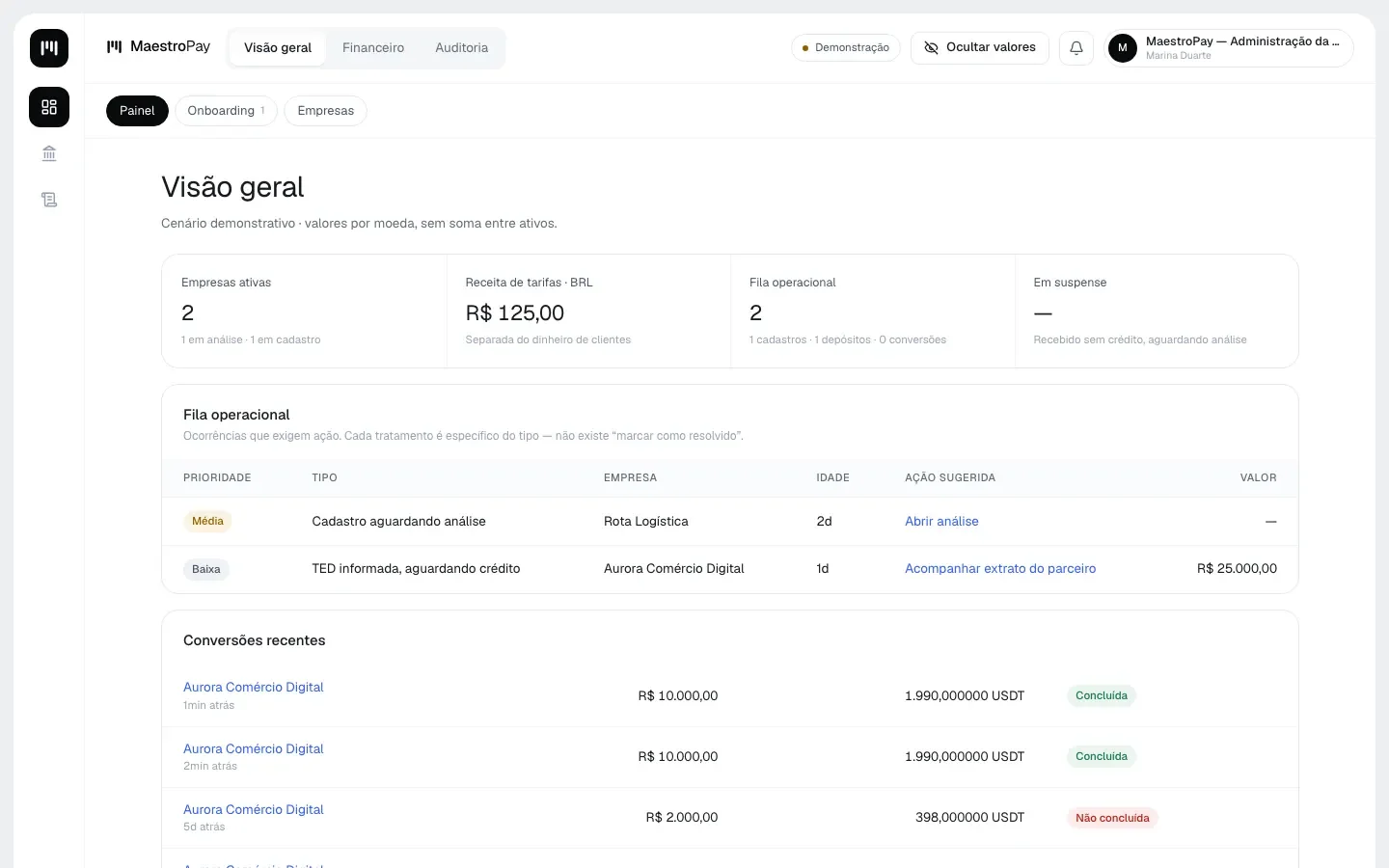The image size is (1389, 868).
Task: Select the Empresas sub-tab
Action: 326,111
